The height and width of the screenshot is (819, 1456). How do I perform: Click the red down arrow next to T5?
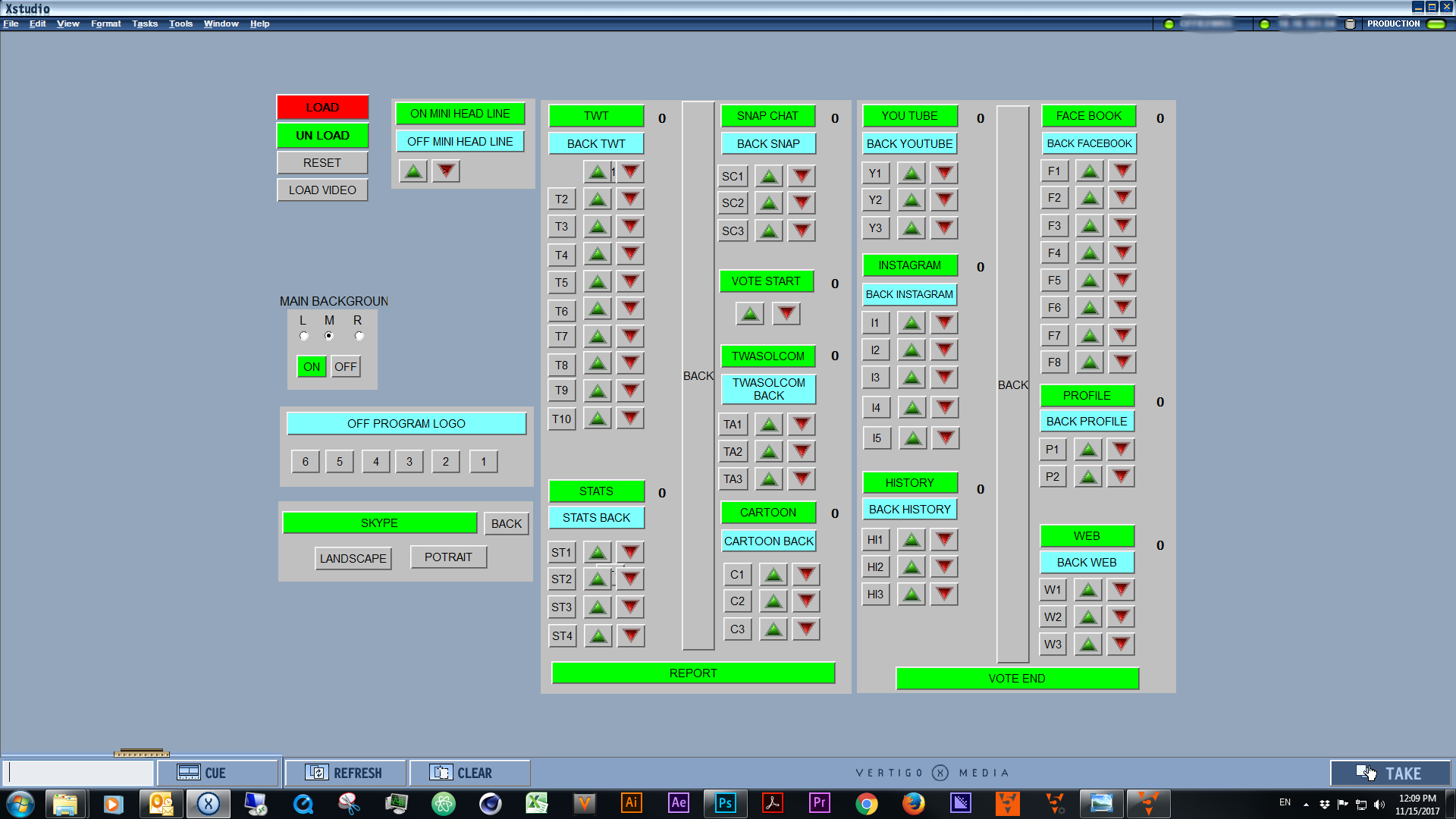pos(630,282)
